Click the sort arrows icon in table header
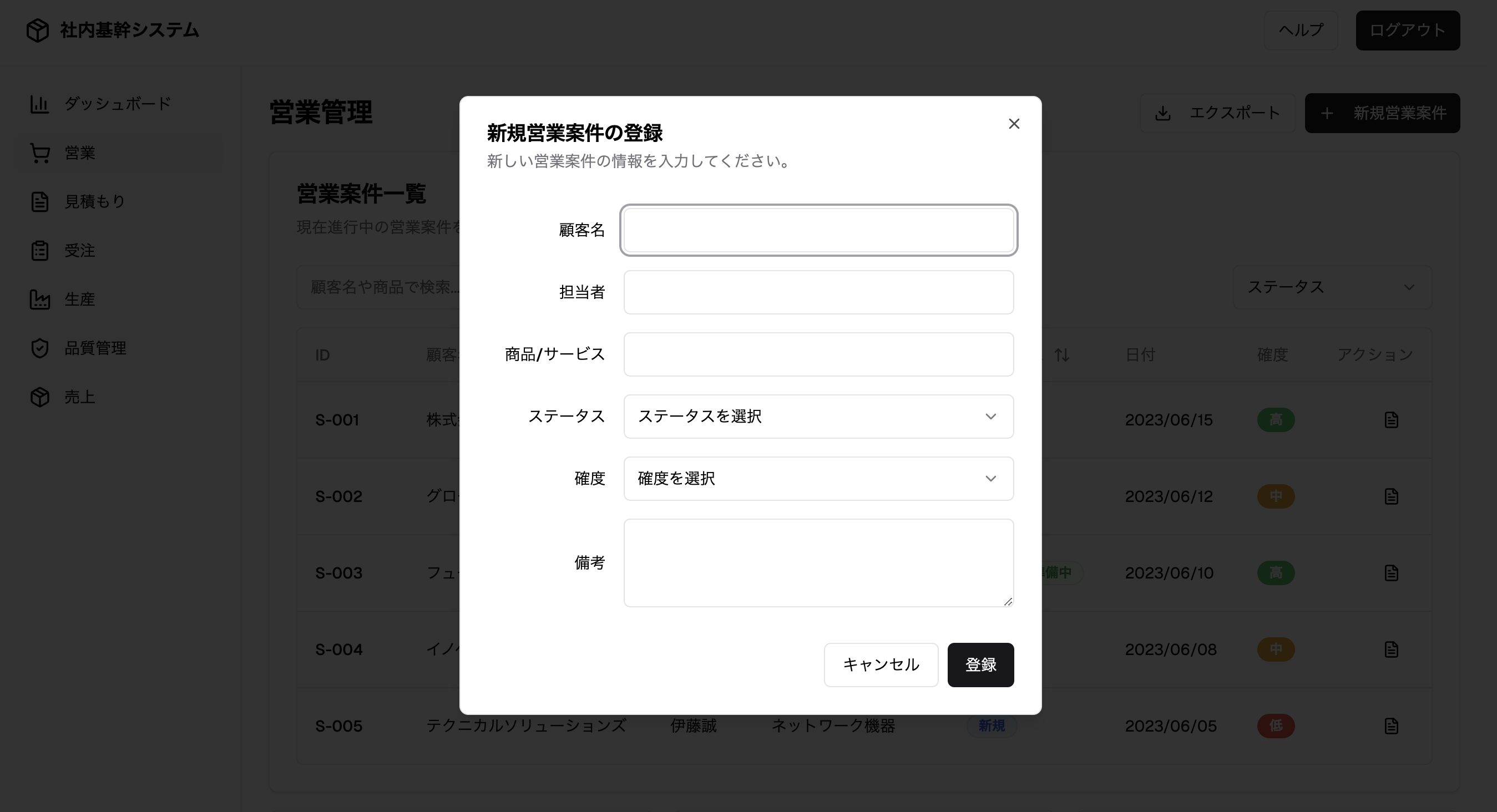 1062,355
